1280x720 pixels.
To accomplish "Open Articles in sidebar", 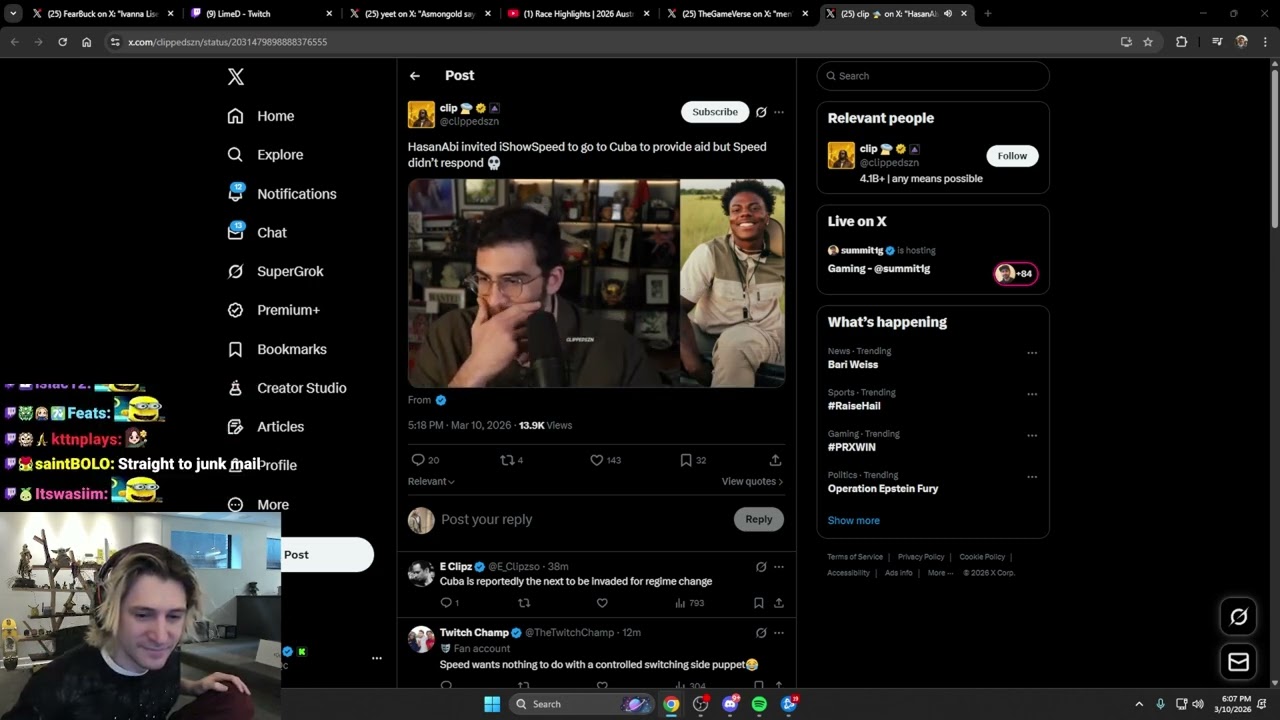I will click(x=265, y=427).
